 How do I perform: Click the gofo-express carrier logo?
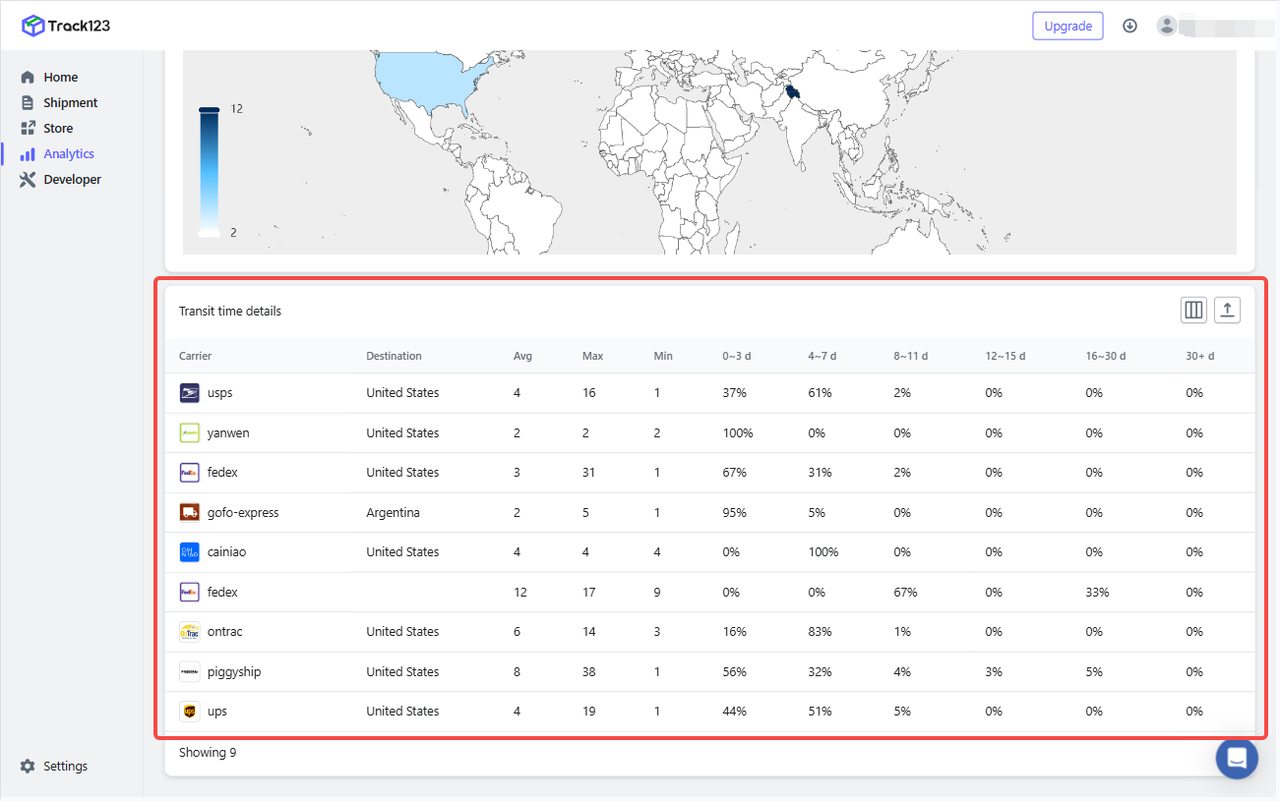(x=189, y=512)
